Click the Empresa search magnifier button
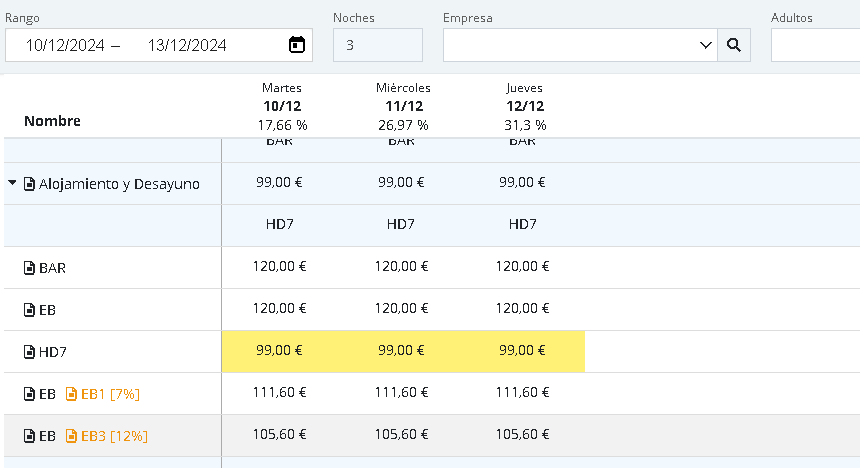The width and height of the screenshot is (860, 468). (x=734, y=45)
